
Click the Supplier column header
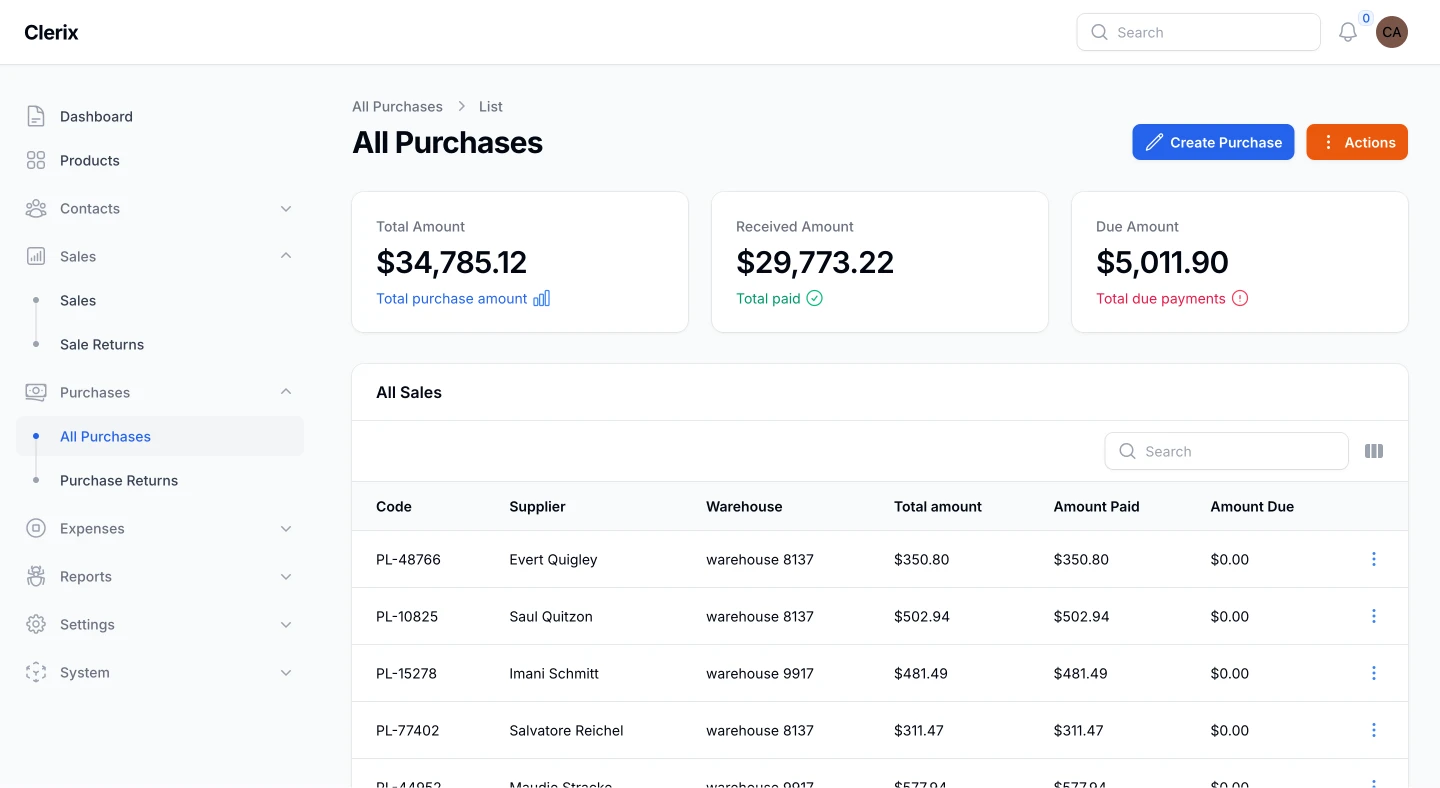pos(537,506)
